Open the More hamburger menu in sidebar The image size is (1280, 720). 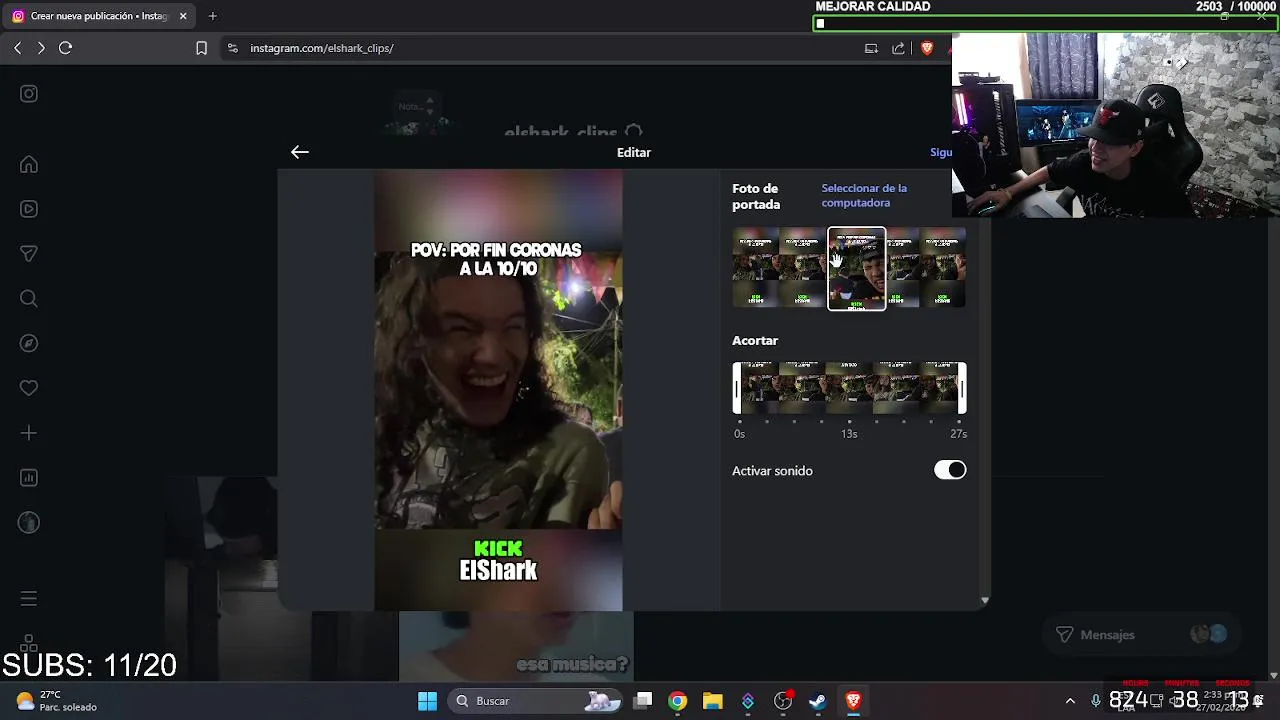tap(29, 599)
